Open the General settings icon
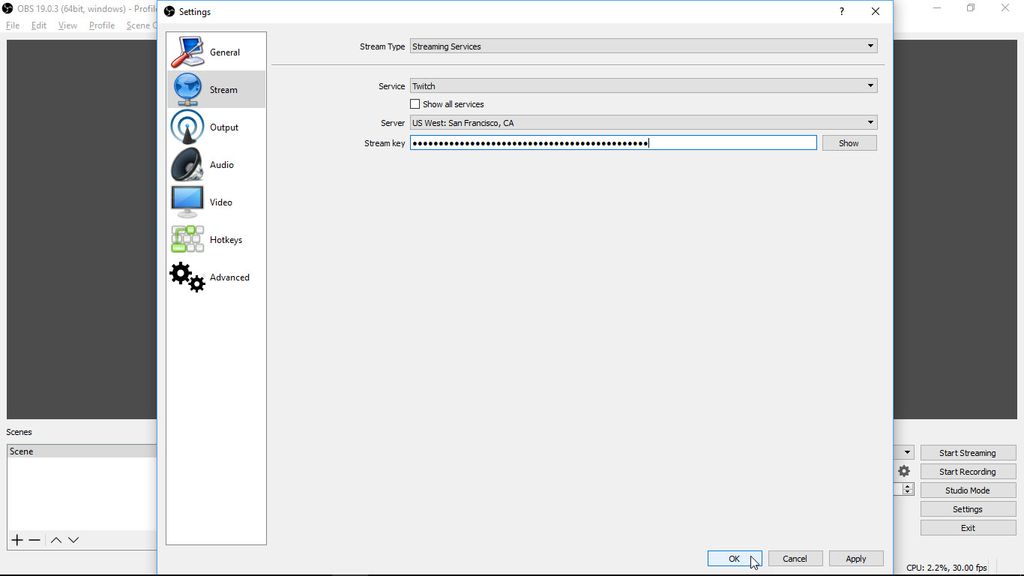 [187, 52]
